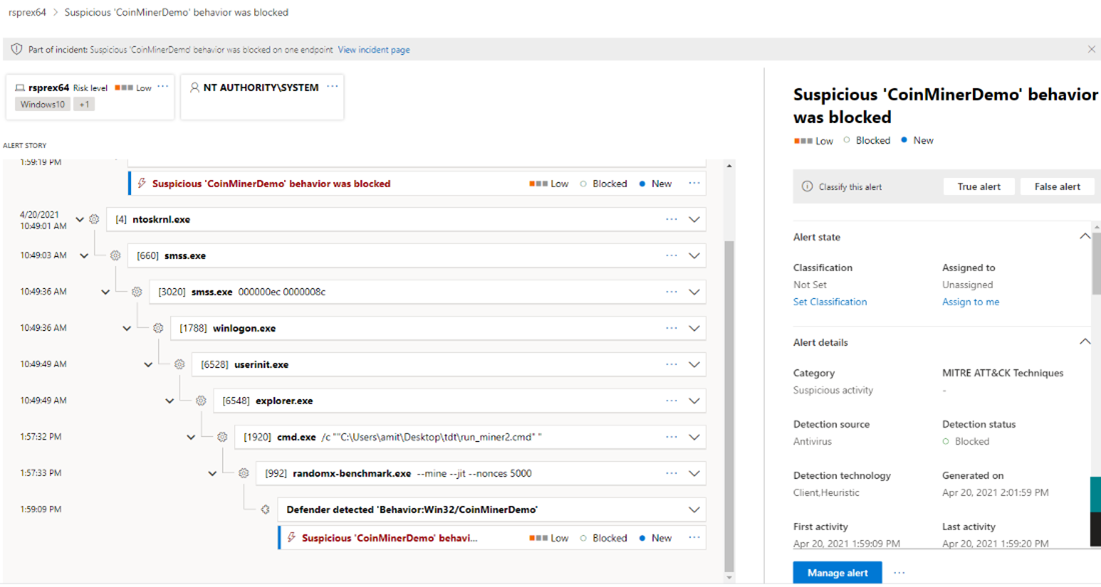Expand the cmd.exe process row

coord(694,436)
